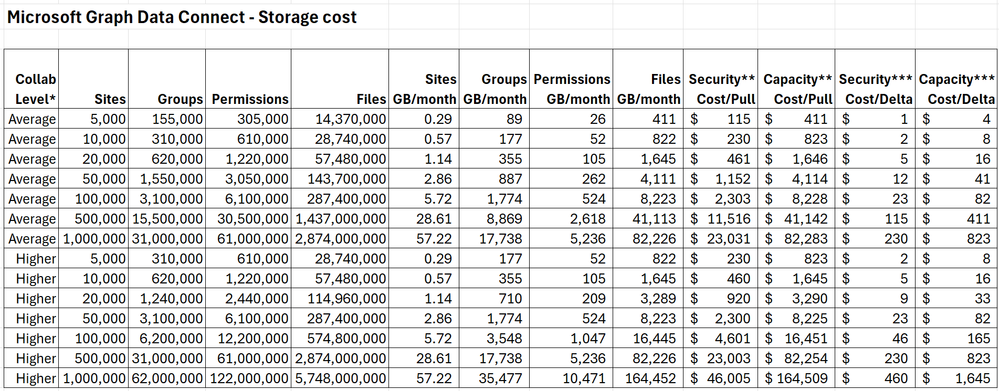Click Security Cost/Pull cell 4,601
999x391 pixels.
(721, 339)
